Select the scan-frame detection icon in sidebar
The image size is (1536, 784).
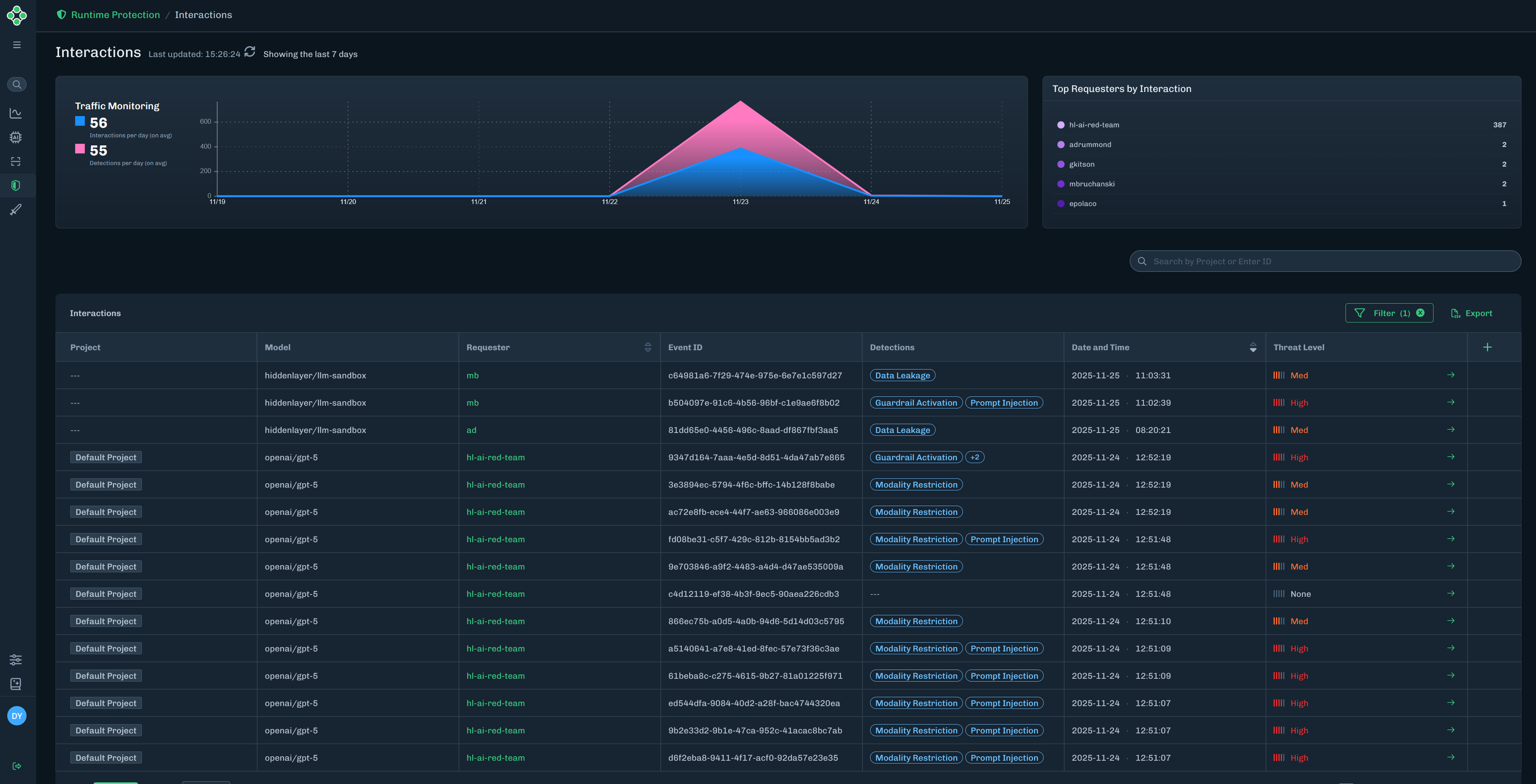click(x=16, y=161)
